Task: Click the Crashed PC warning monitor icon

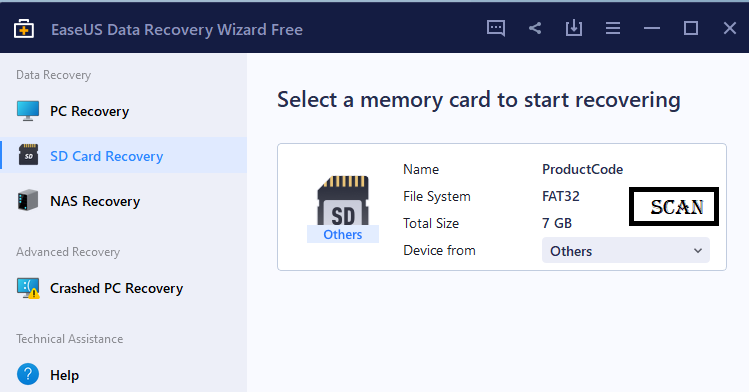Action: pyautogui.click(x=28, y=288)
